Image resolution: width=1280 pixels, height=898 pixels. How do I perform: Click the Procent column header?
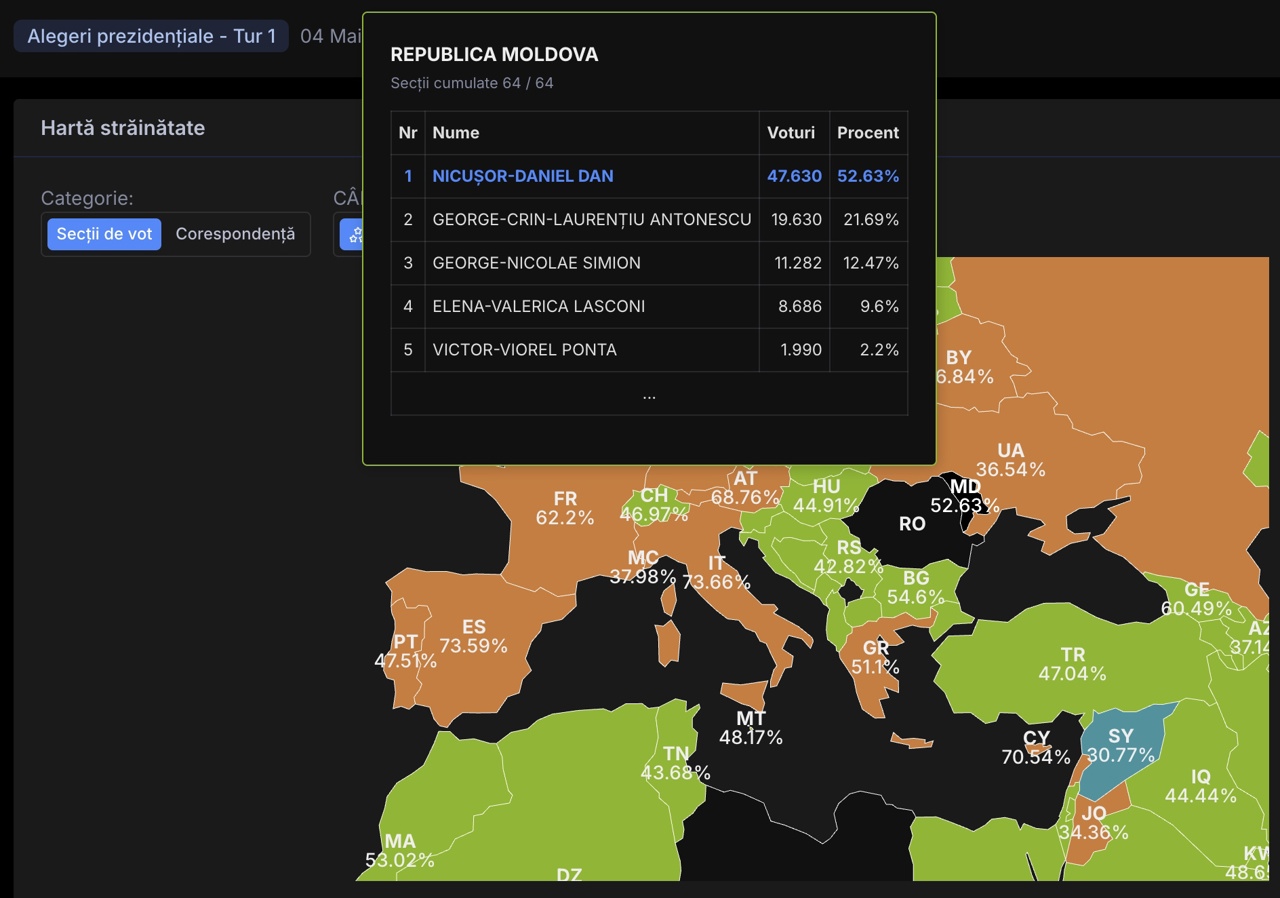point(867,133)
